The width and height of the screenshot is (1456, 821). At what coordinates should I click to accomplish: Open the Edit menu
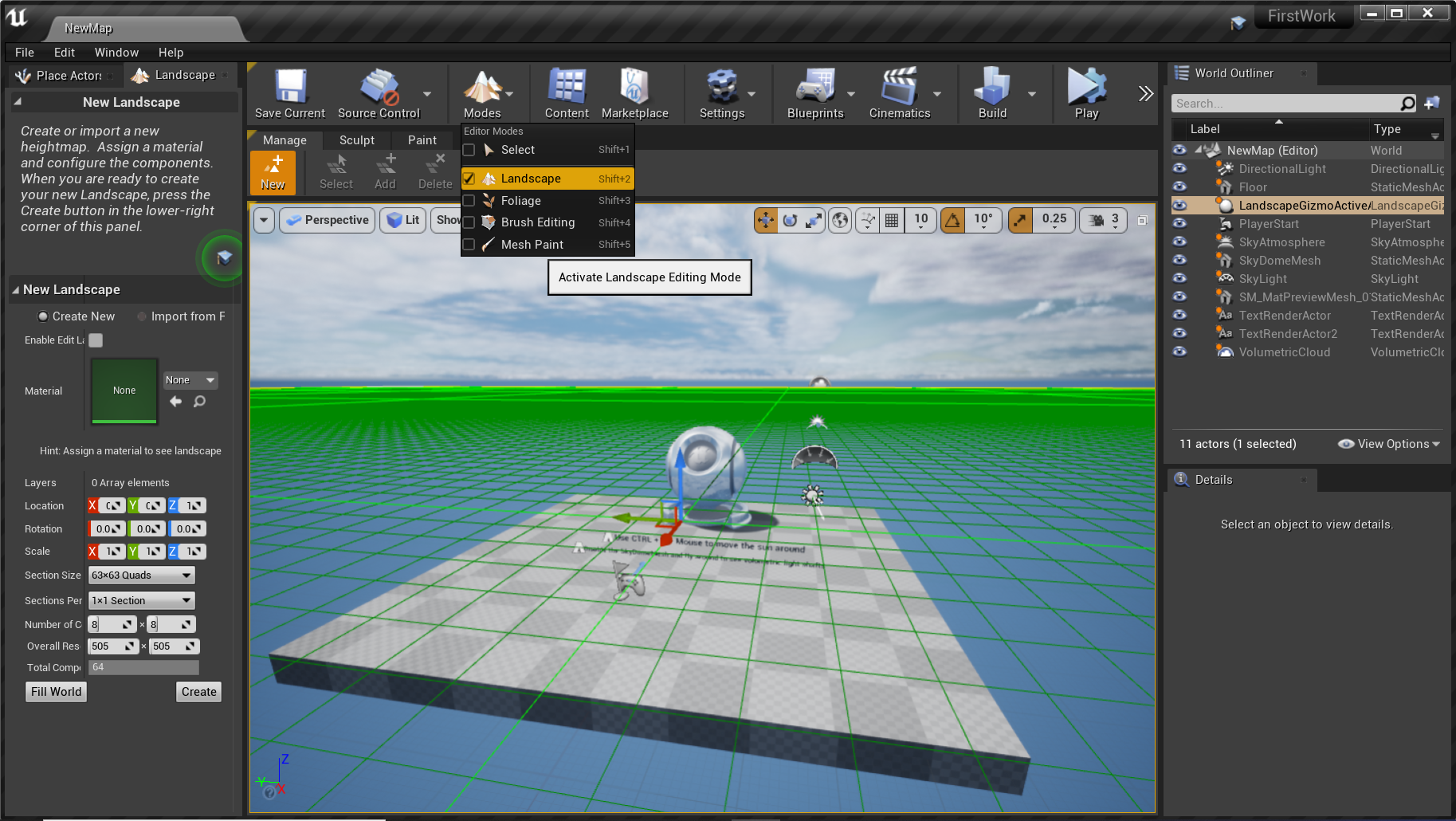coord(65,53)
